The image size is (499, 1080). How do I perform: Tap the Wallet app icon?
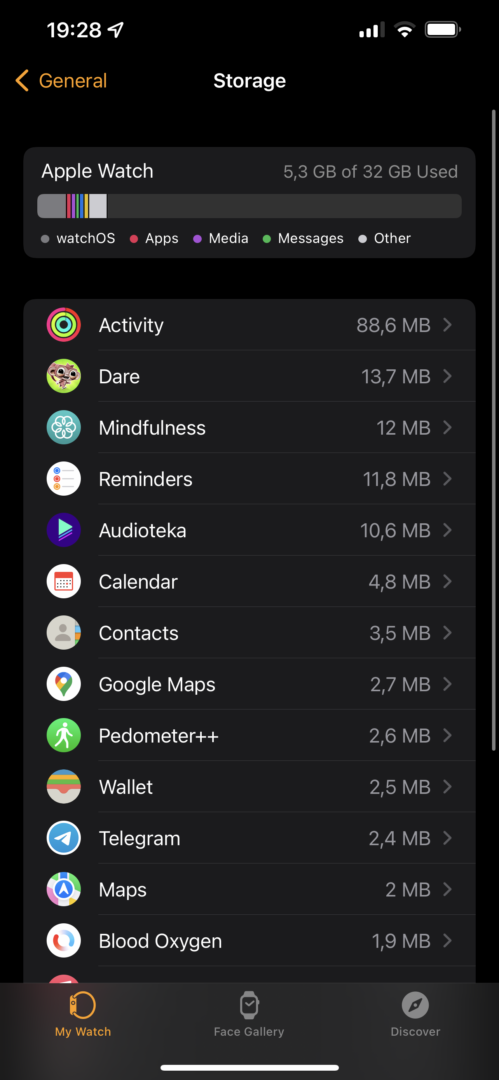click(63, 787)
